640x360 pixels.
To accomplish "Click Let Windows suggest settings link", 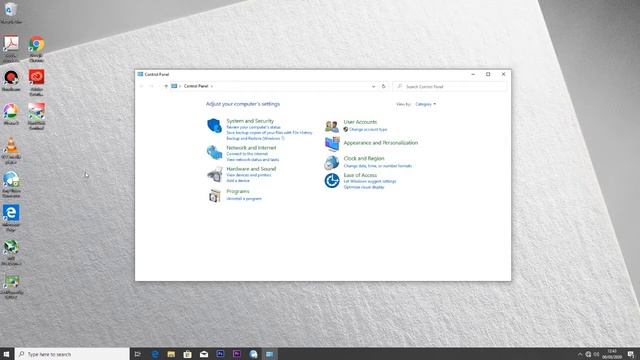I will tap(370, 181).
